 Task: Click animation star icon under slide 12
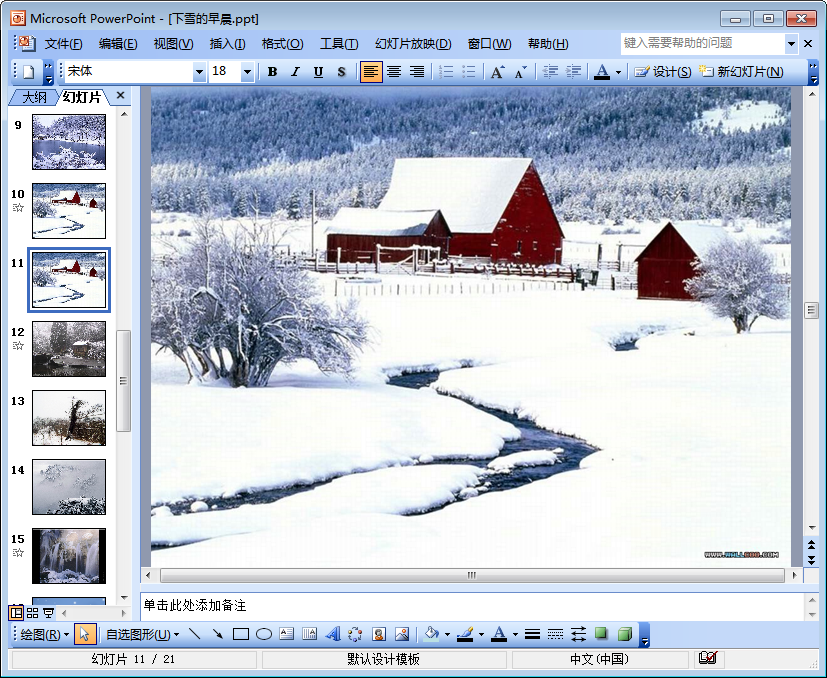(x=18, y=346)
